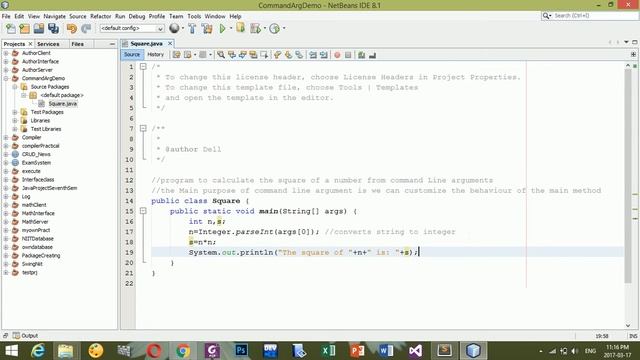Collapse the CommandArgDemo project node
The height and width of the screenshot is (360, 640).
tap(6, 78)
